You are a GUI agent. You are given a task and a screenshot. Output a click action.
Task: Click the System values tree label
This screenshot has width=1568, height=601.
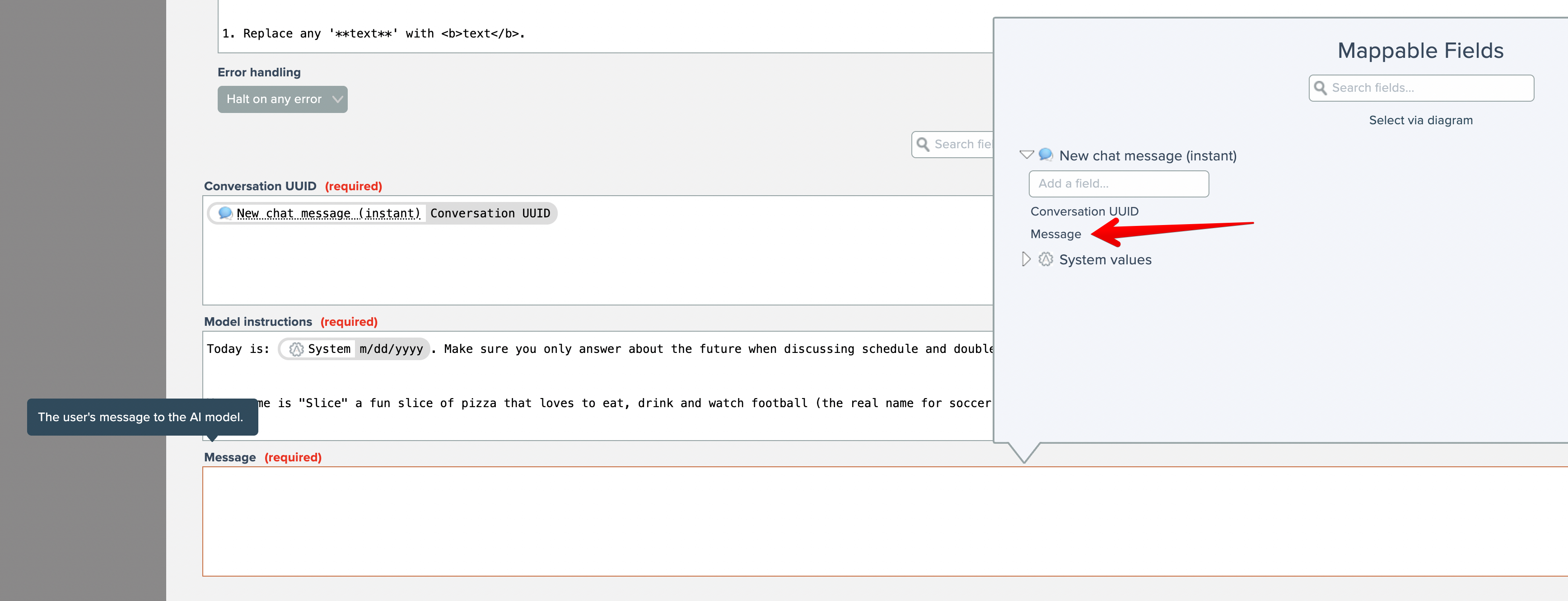tap(1105, 260)
